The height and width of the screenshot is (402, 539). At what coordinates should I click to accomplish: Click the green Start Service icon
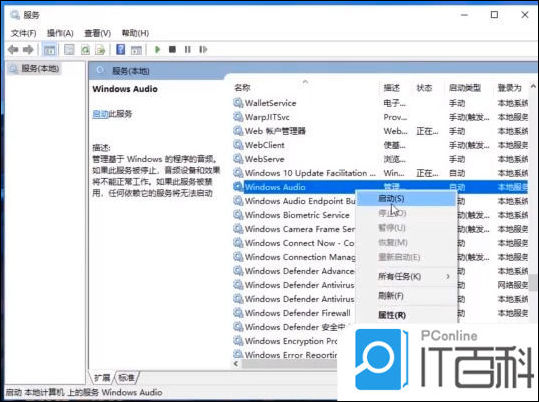(157, 50)
